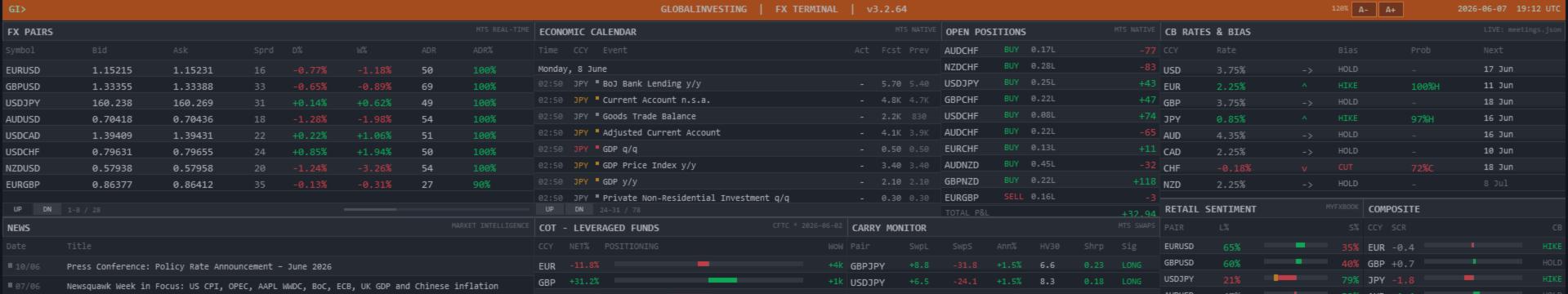Page up in FX Pairs table
Image resolution: width=1568 pixels, height=294 pixels.
tap(18, 210)
